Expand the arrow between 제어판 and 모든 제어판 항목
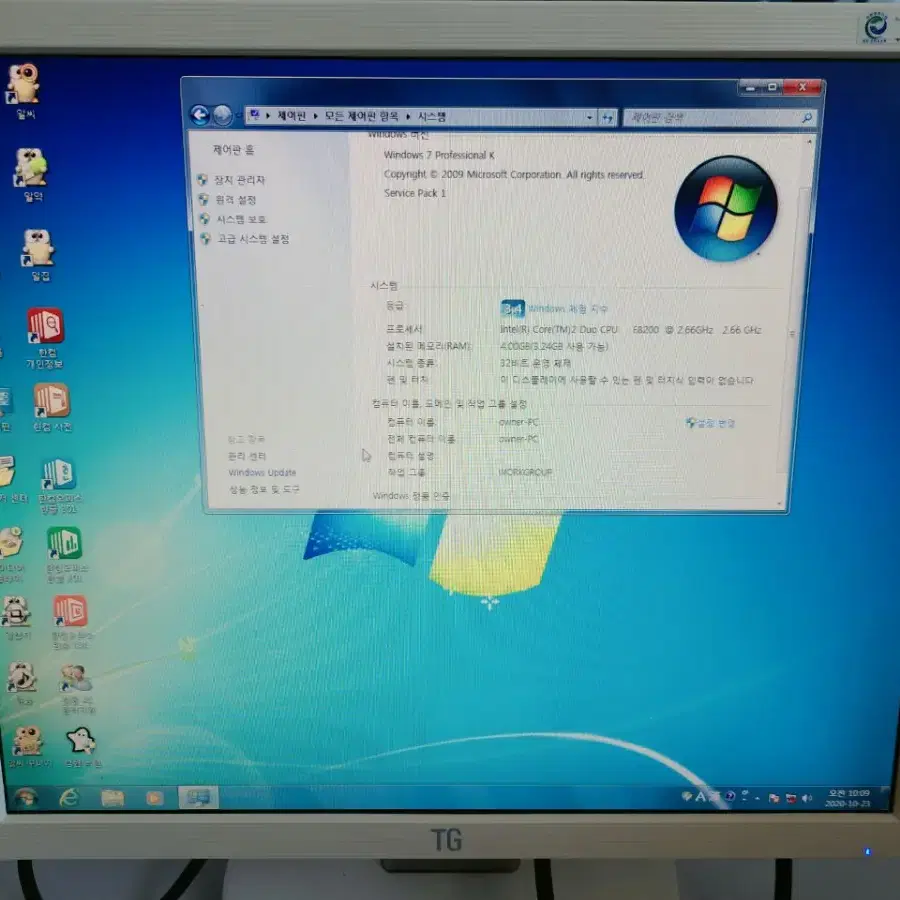The image size is (900, 900). (x=315, y=117)
